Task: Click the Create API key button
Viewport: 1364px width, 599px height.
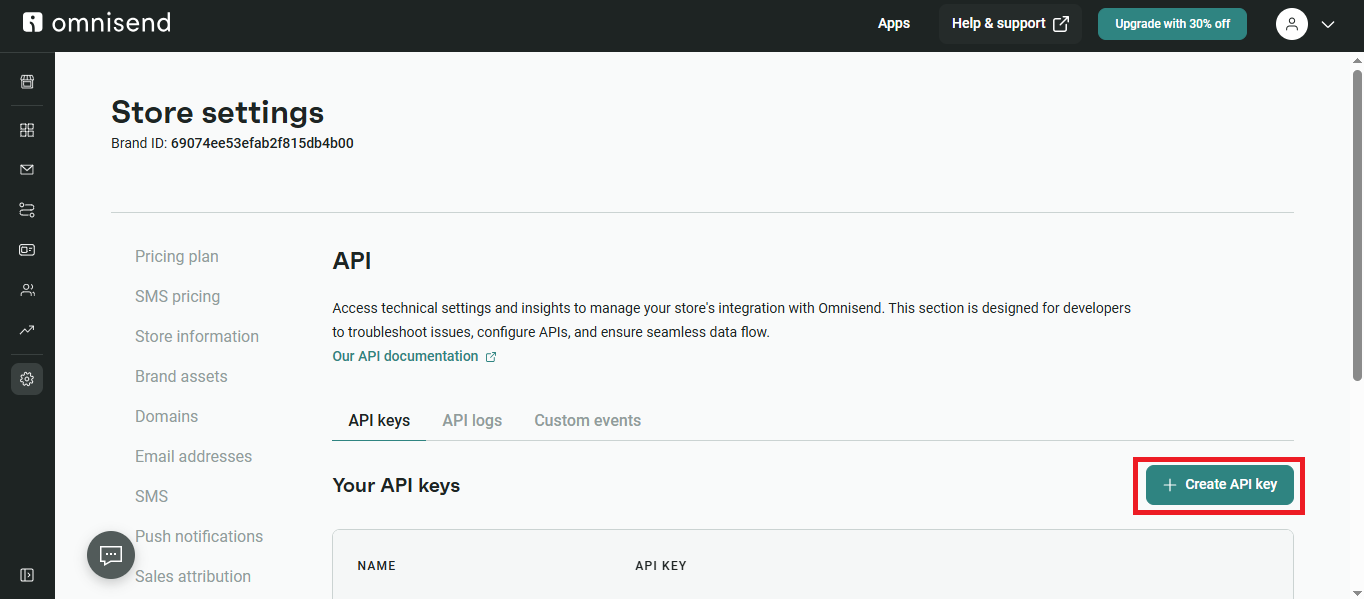Action: 1219,485
